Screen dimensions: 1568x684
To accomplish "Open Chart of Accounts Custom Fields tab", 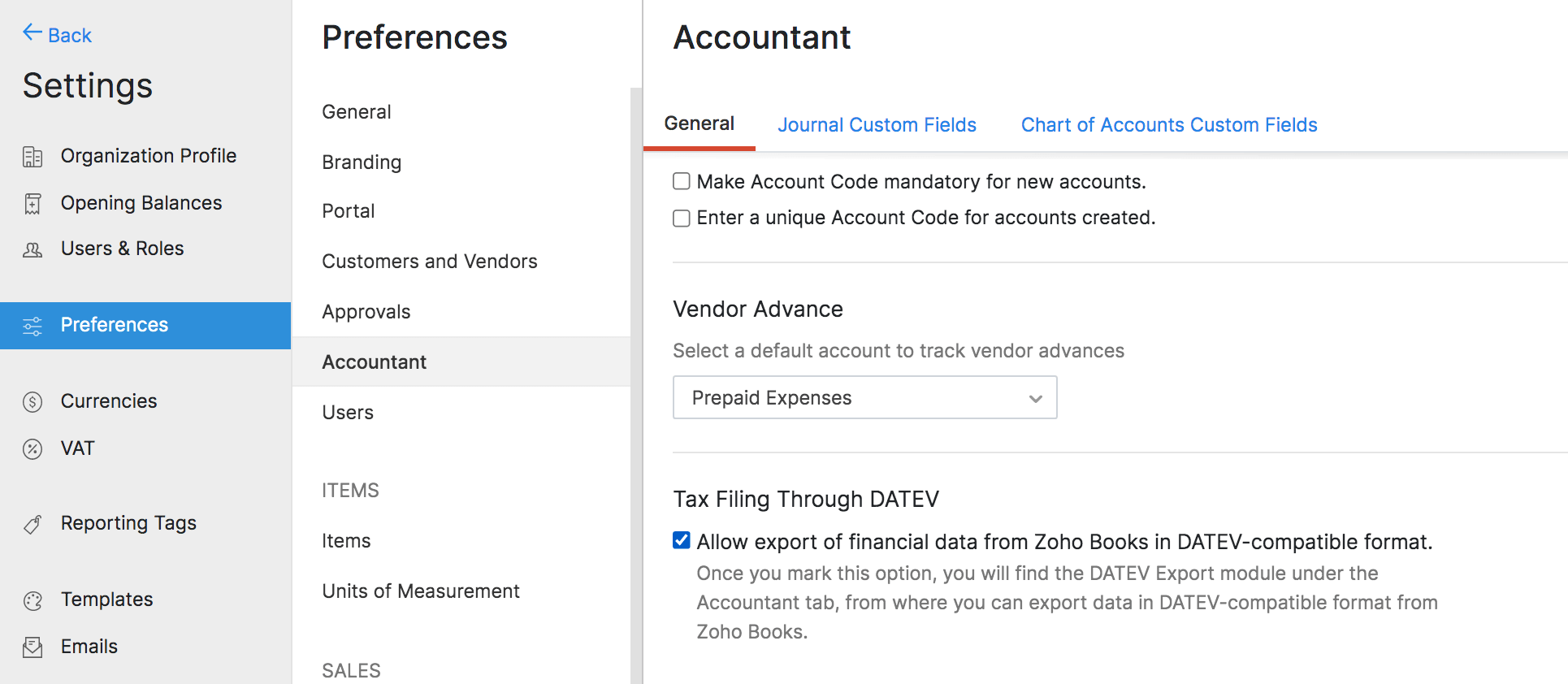I will pos(1168,125).
